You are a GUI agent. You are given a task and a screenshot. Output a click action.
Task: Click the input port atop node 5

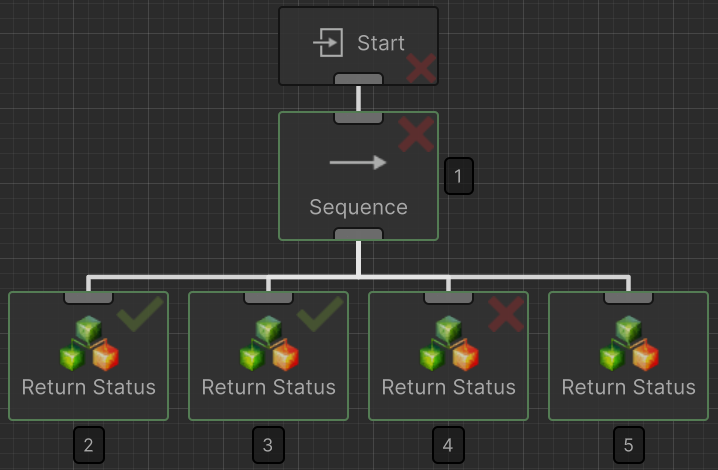coord(629,297)
